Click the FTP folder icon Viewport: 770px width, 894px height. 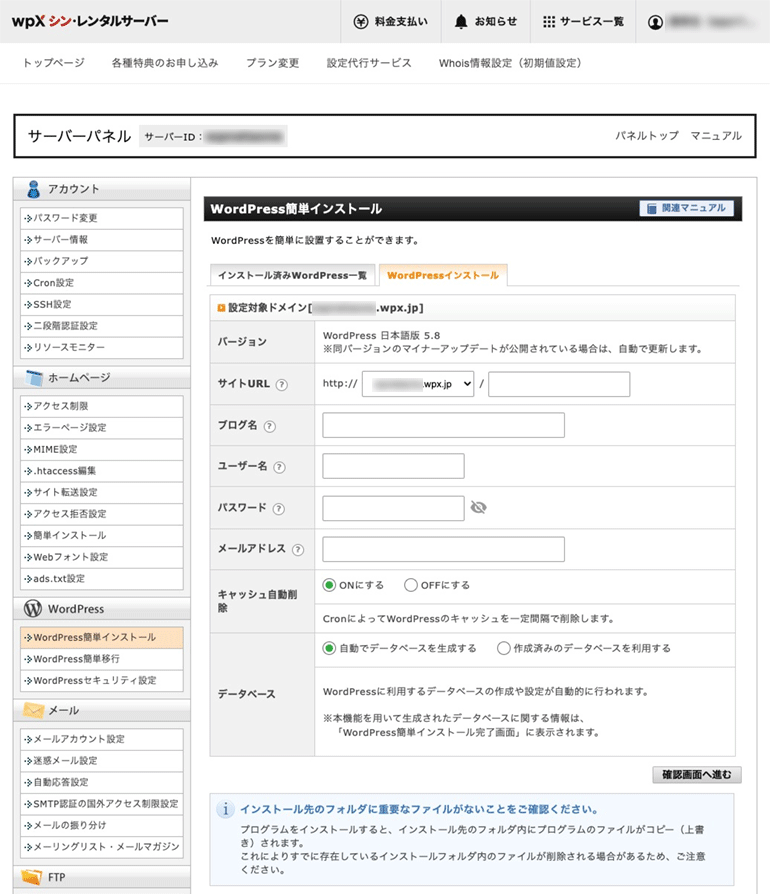(32, 877)
